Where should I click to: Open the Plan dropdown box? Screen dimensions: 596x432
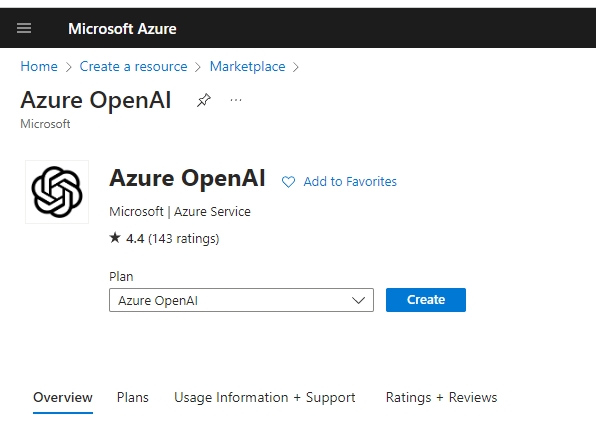241,300
